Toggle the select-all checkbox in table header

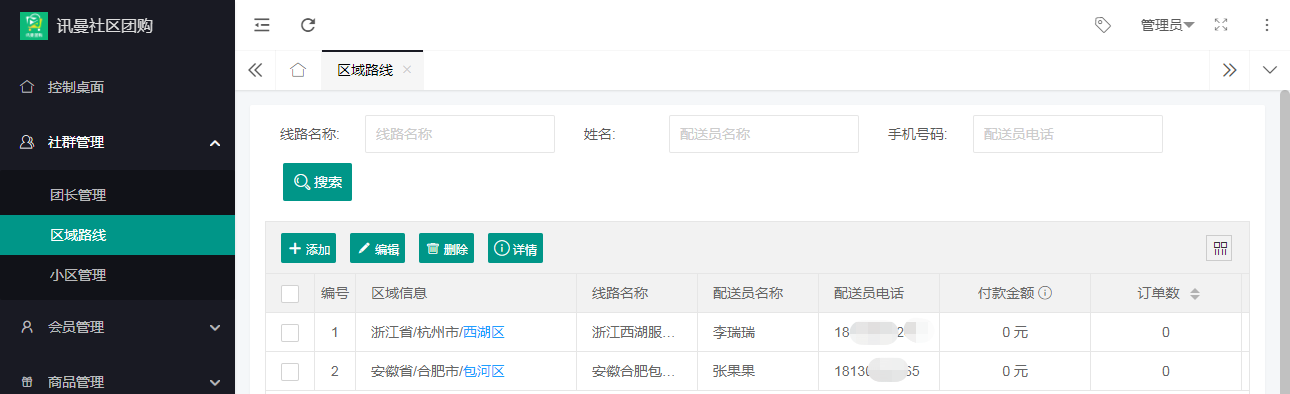click(x=290, y=293)
